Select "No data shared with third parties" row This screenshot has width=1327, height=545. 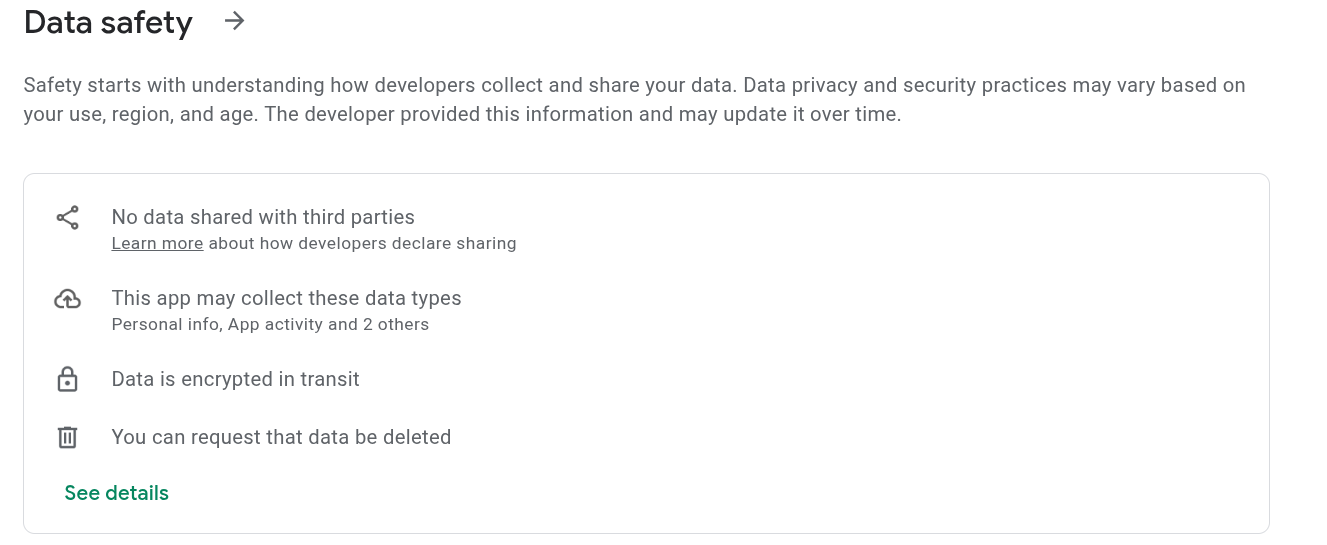click(263, 217)
